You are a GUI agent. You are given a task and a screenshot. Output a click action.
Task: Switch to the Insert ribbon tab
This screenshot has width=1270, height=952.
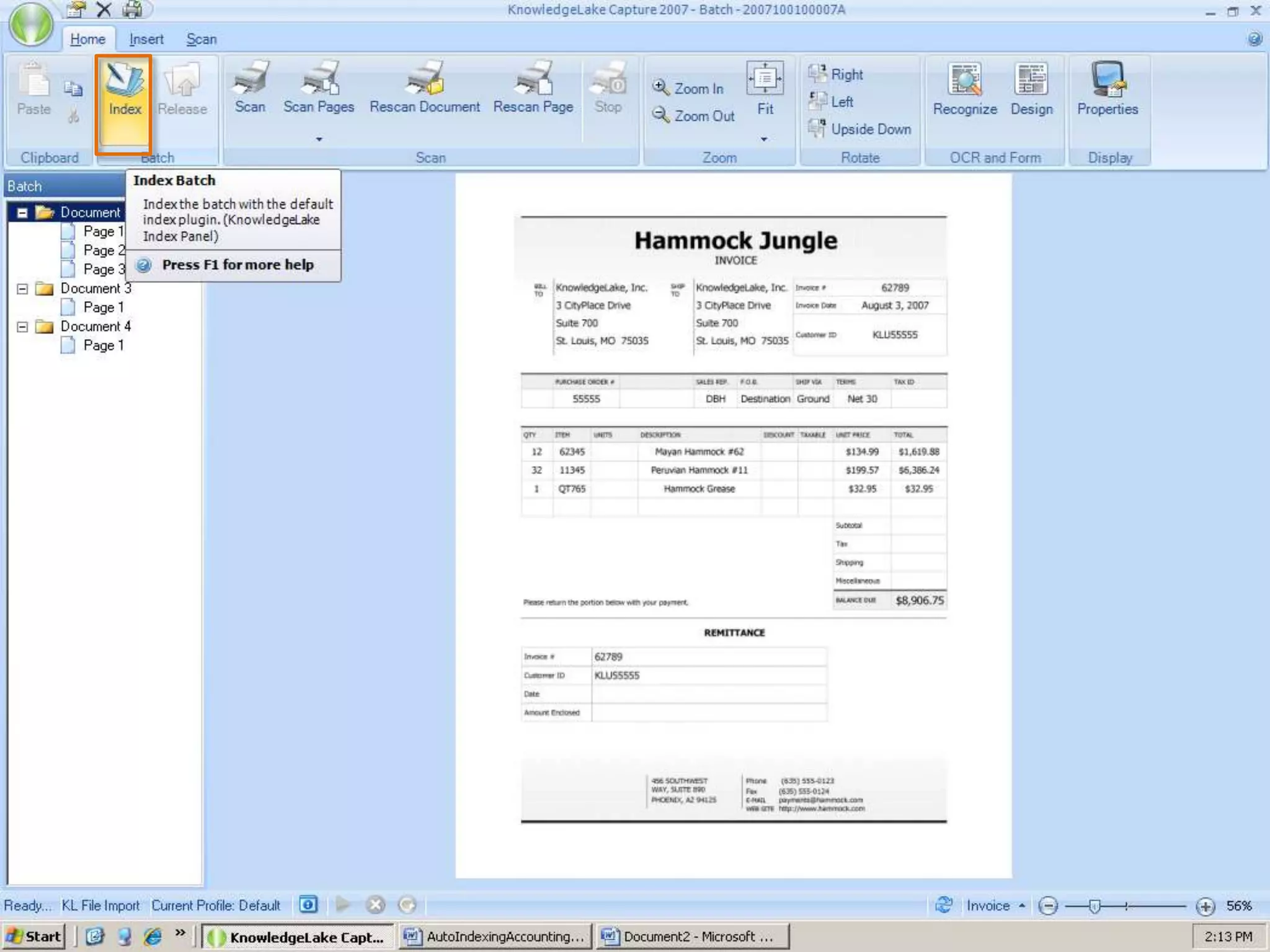point(146,39)
